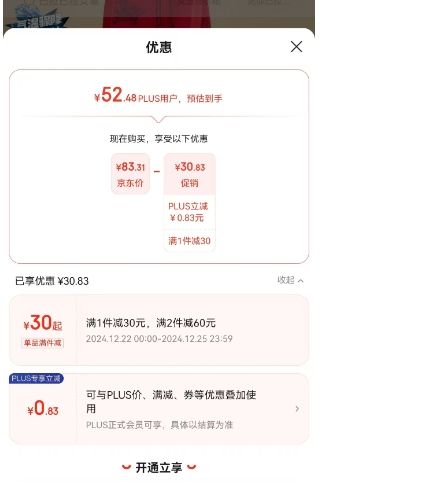Viewport: 436px width, 482px height.
Task: Tap the ¥30起 单品满件减 amount
Action: click(43, 330)
